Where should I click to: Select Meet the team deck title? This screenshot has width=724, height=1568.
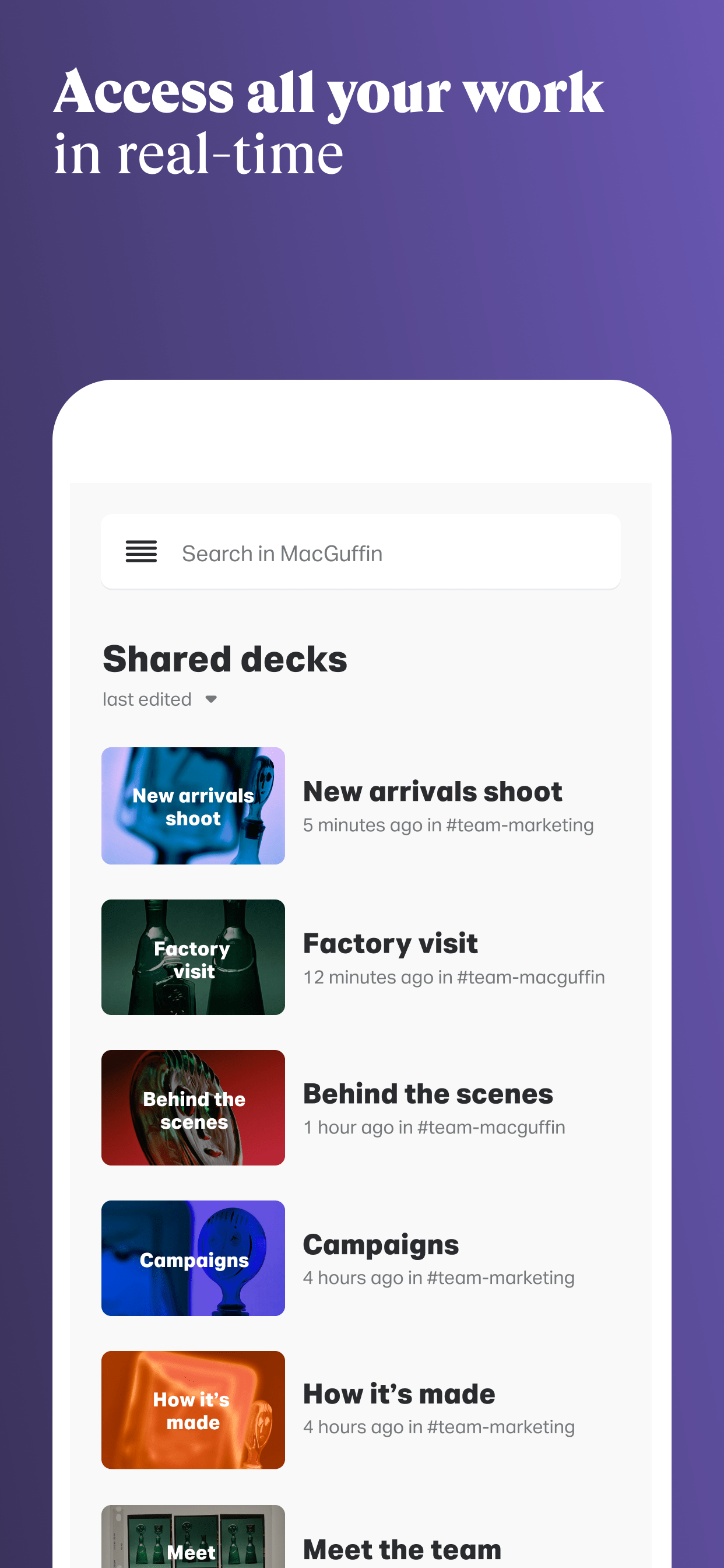402,1549
